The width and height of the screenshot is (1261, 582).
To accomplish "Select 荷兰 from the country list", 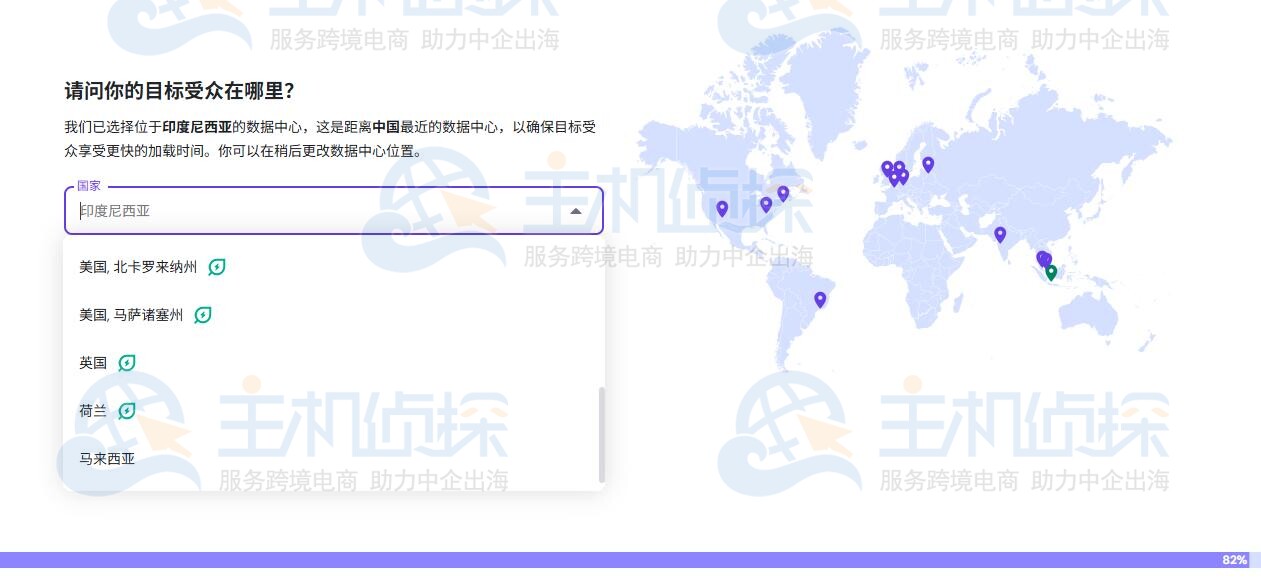I will 92,411.
